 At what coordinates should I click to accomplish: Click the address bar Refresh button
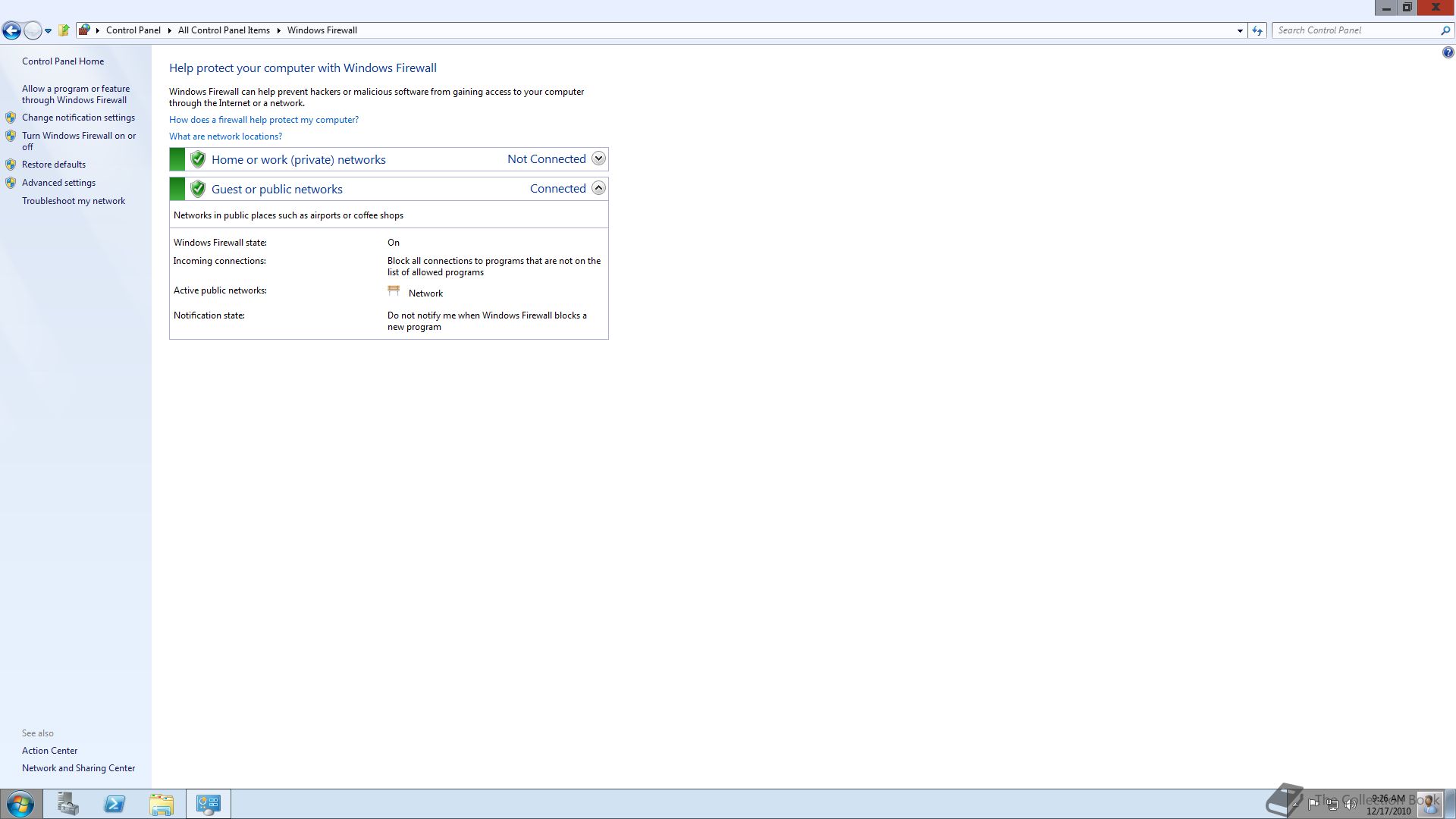point(1257,30)
